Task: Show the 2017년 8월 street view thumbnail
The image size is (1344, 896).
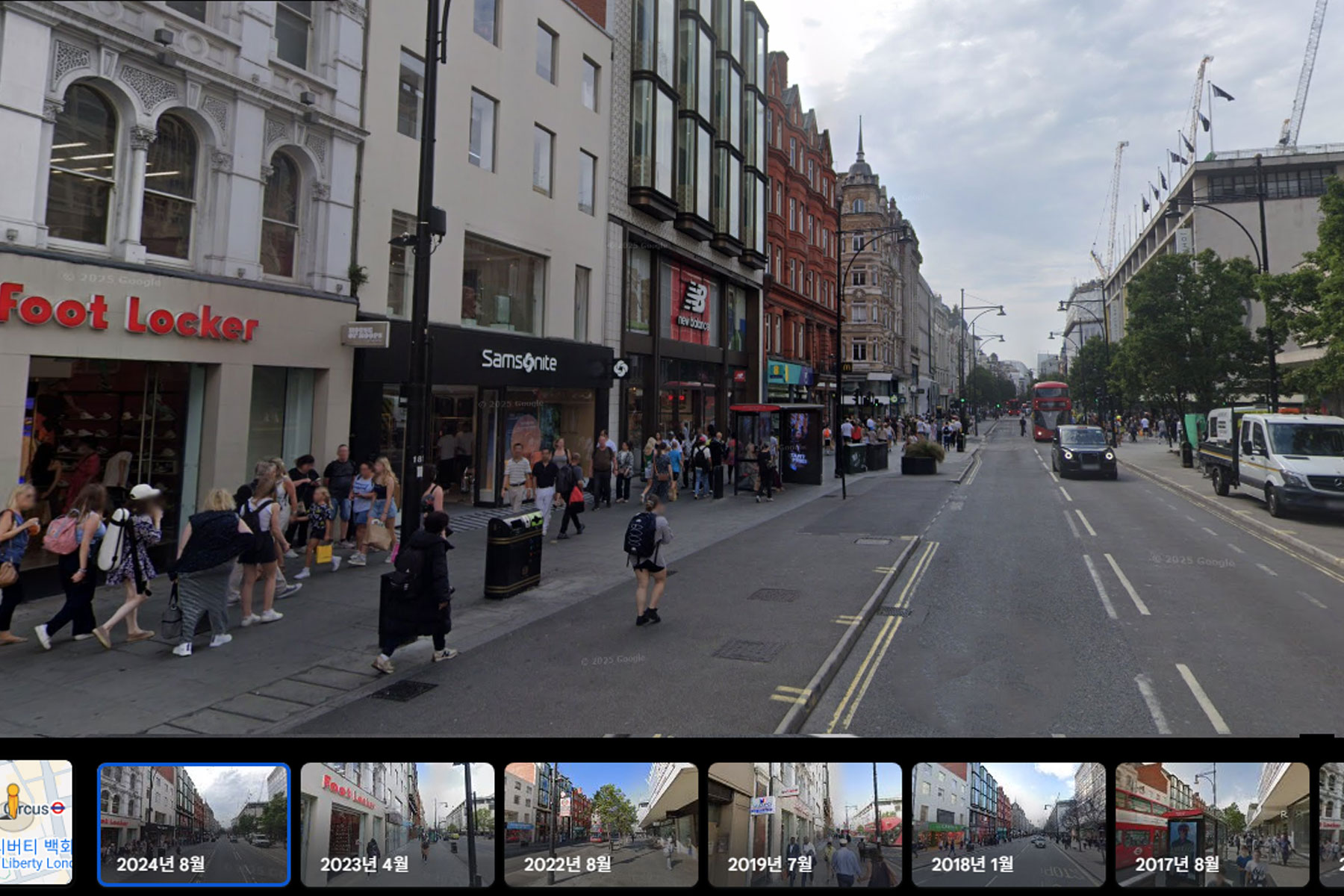Action: [1212, 824]
